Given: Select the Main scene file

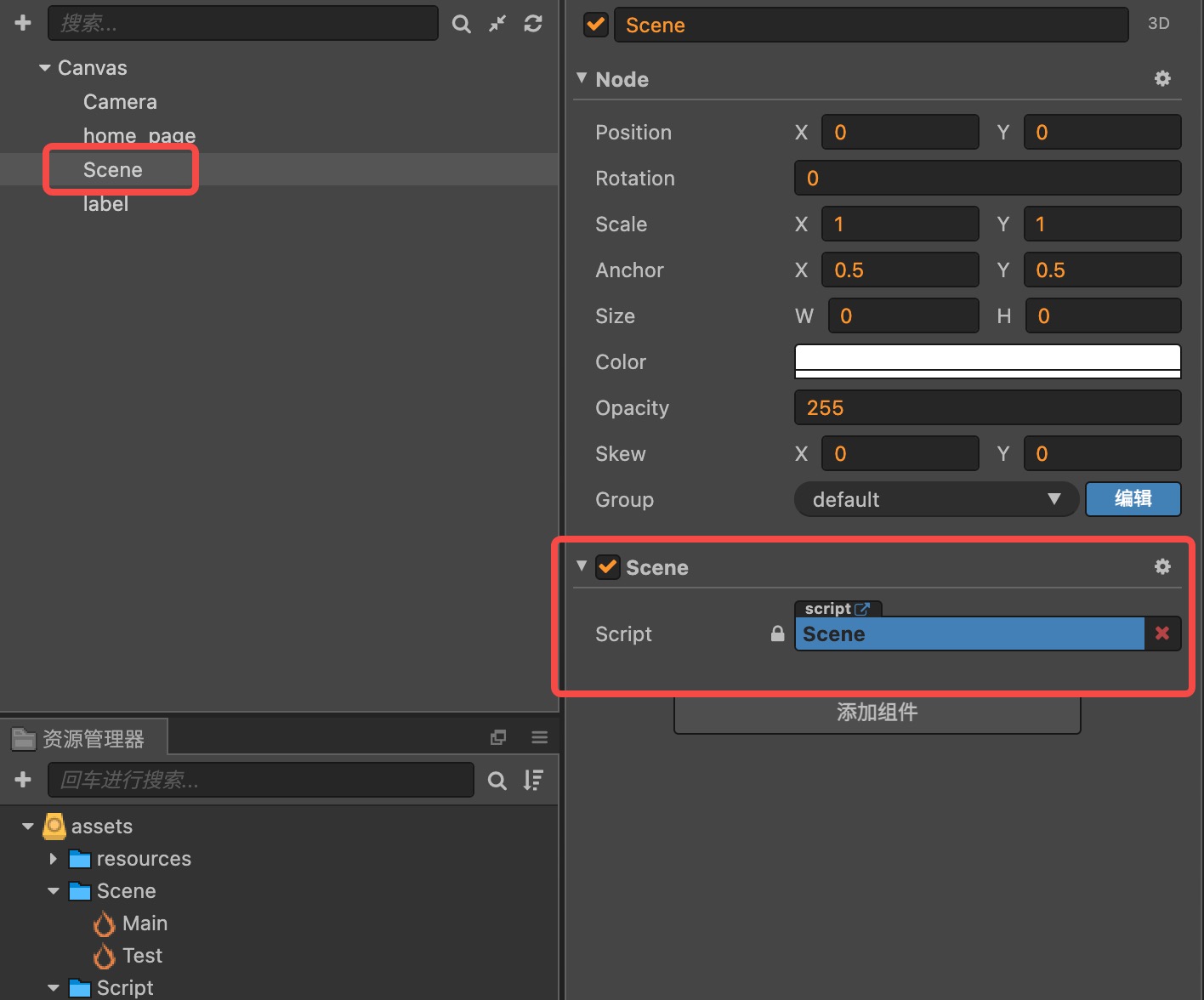Looking at the screenshot, I should coord(130,923).
